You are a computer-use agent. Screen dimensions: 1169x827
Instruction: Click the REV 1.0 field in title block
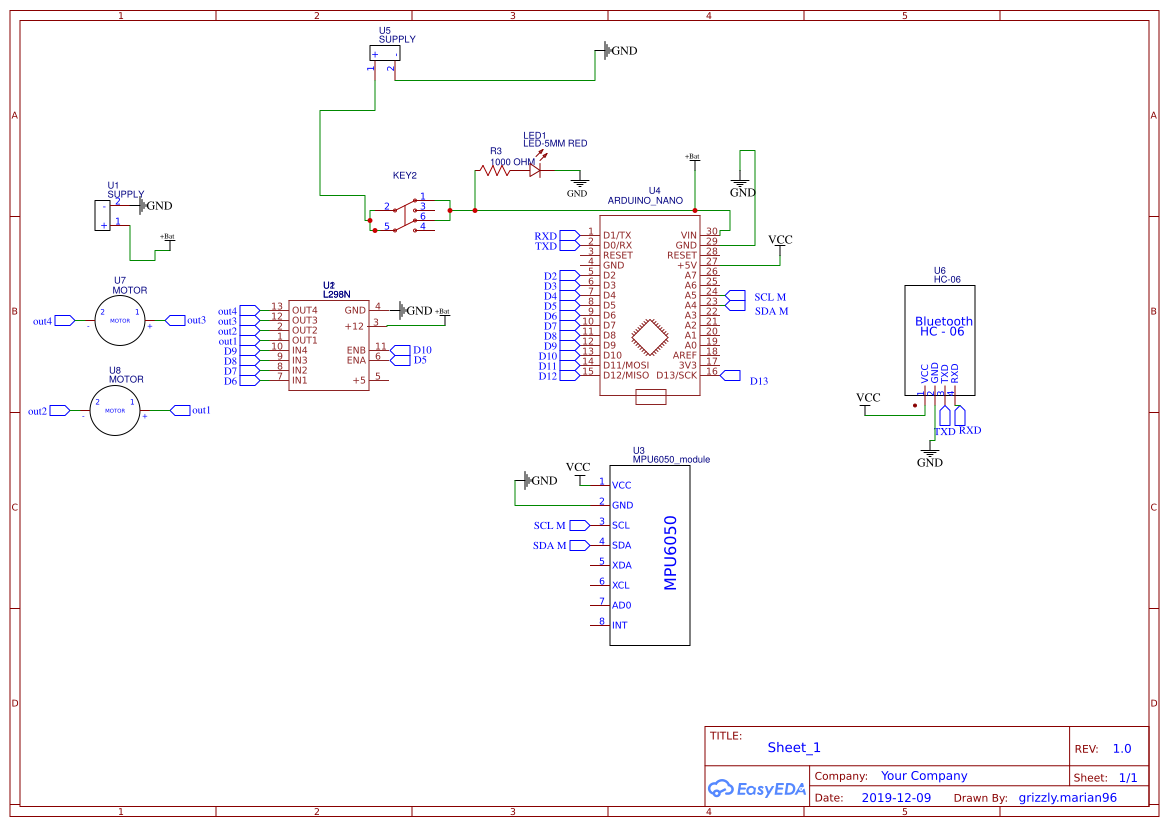click(x=1119, y=748)
